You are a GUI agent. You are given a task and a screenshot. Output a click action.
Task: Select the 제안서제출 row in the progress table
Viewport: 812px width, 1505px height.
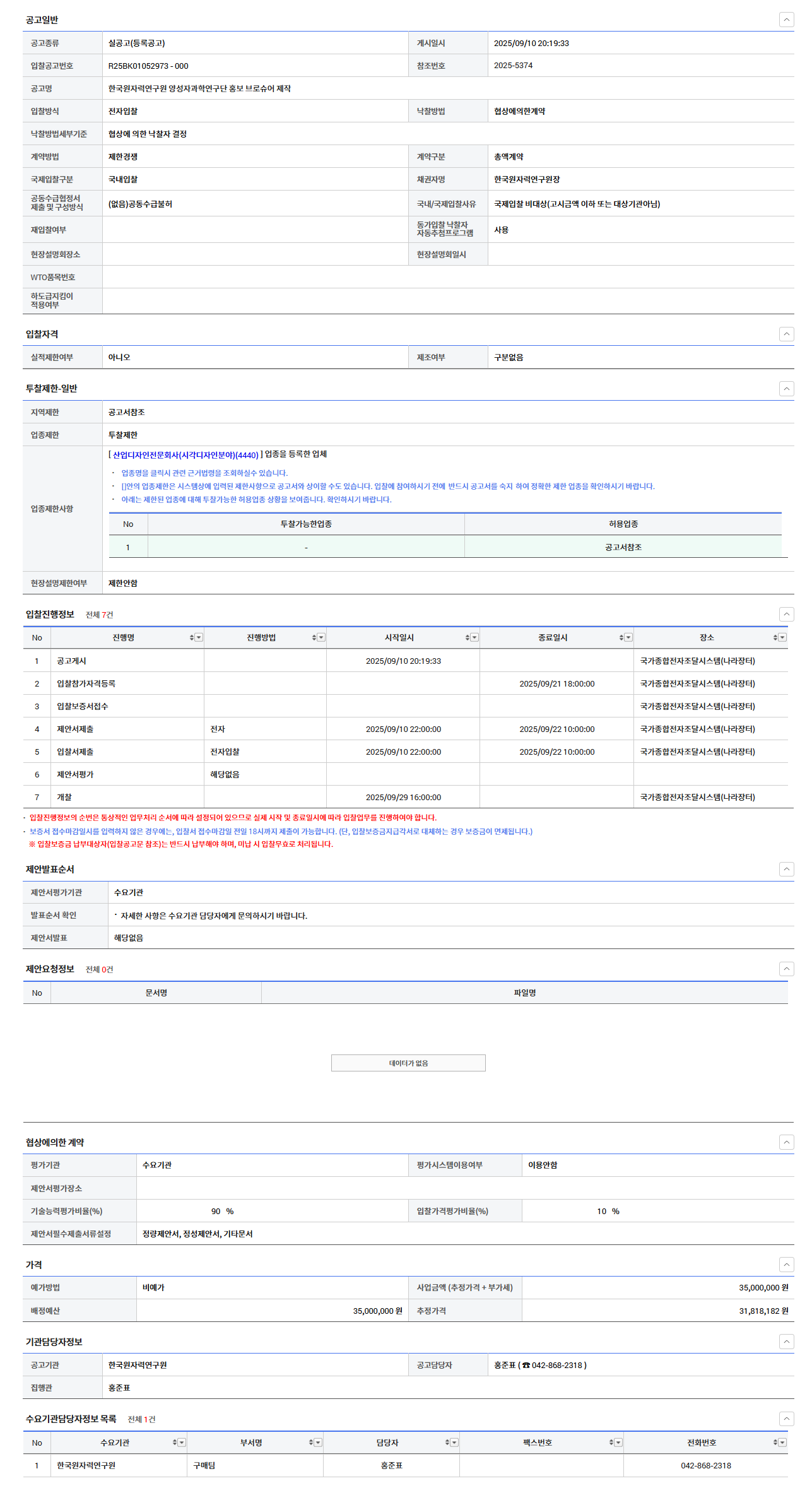(75, 729)
